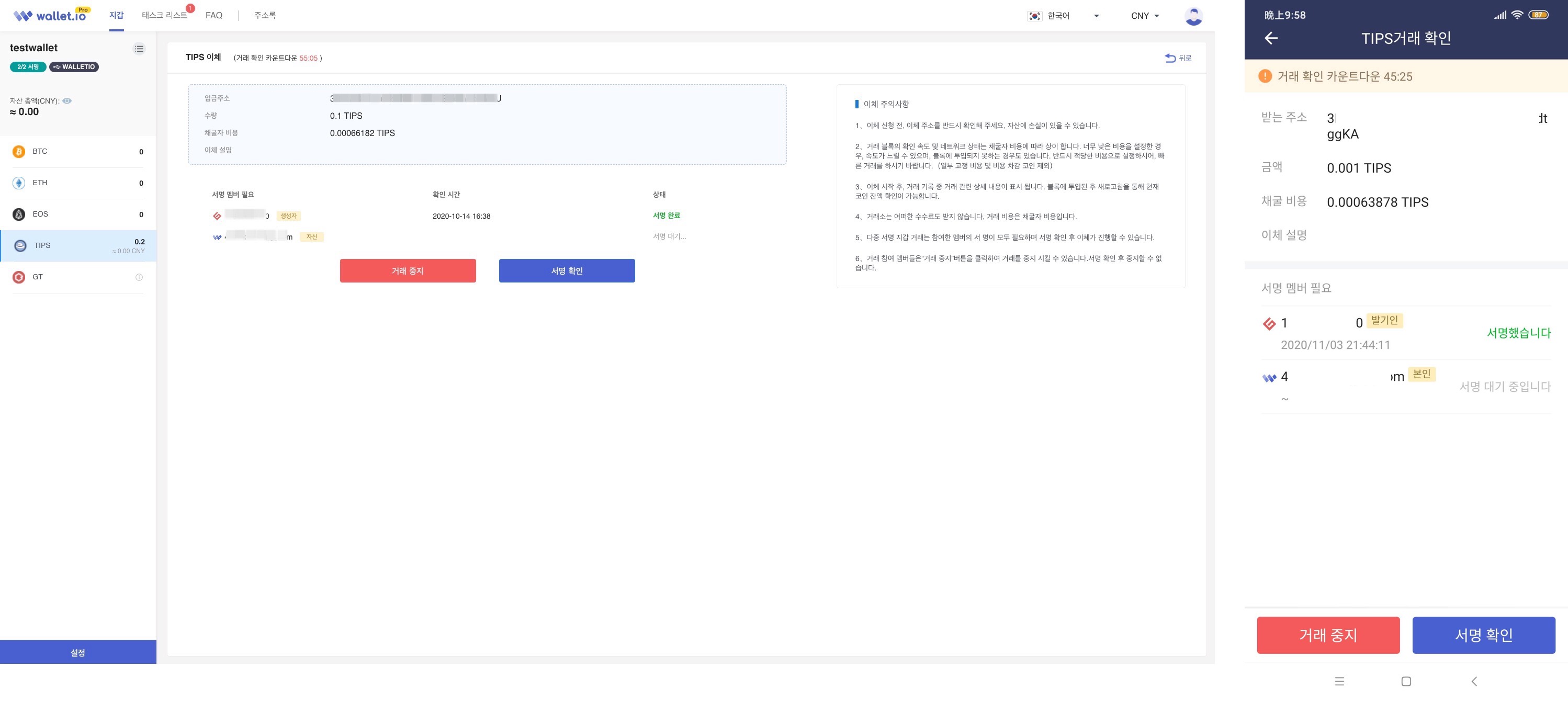
Task: Open the FAQ menu item
Action: coord(213,15)
